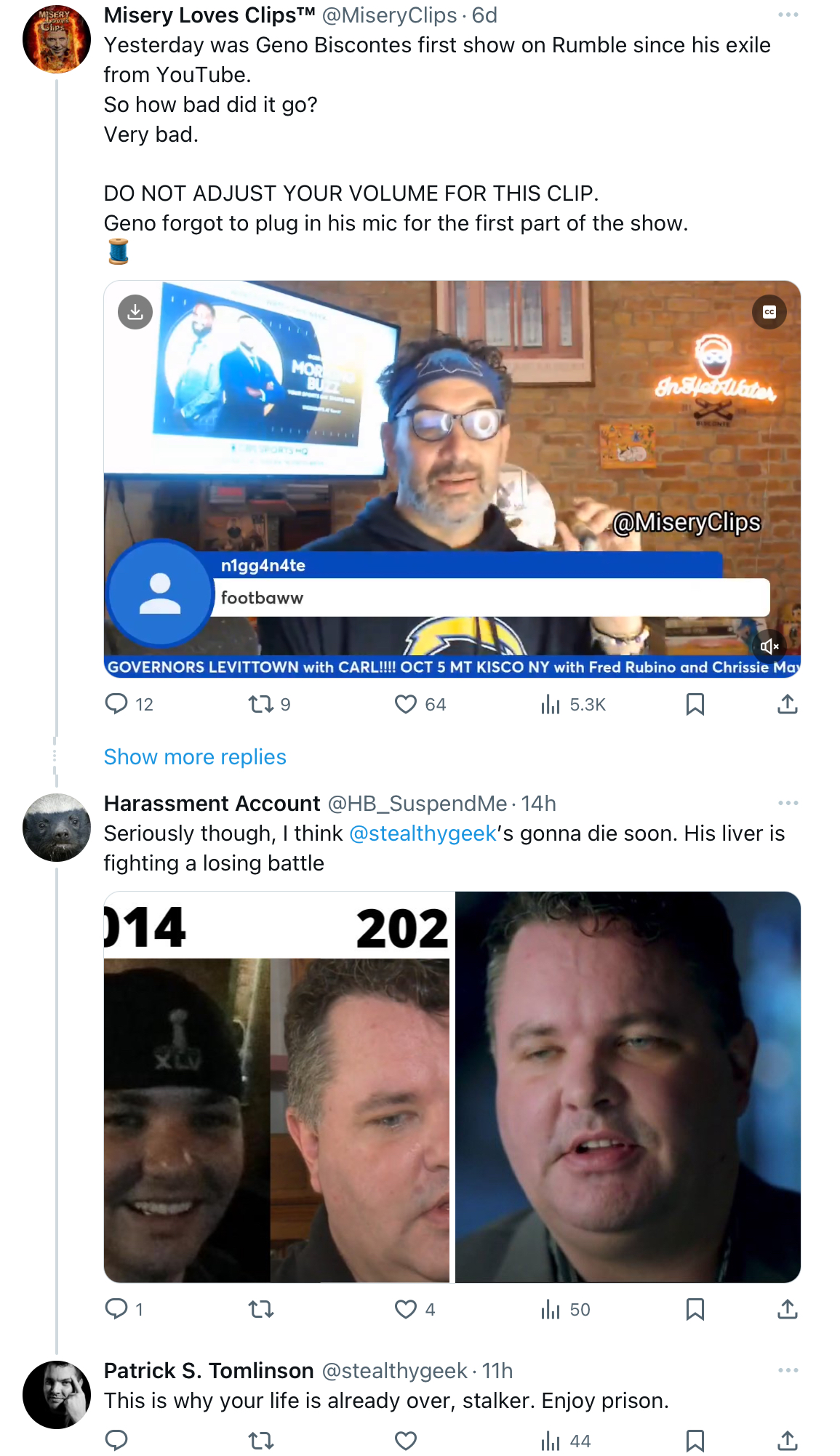Open the 2014 comparison image on left

276,1087
